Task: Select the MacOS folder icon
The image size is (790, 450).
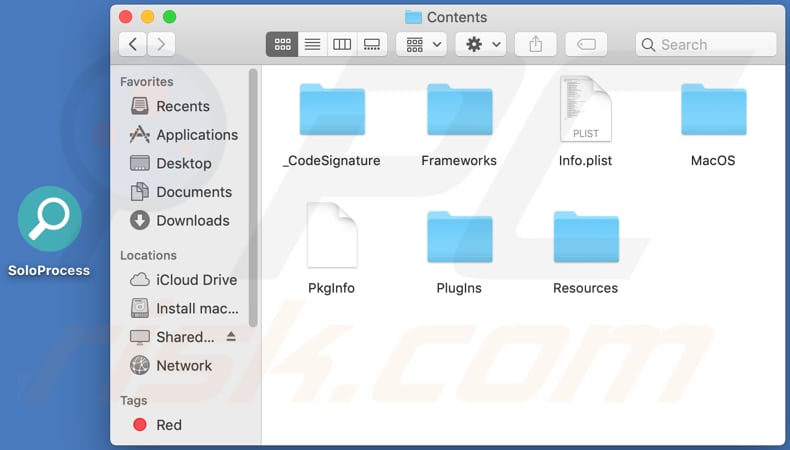Action: coord(713,110)
